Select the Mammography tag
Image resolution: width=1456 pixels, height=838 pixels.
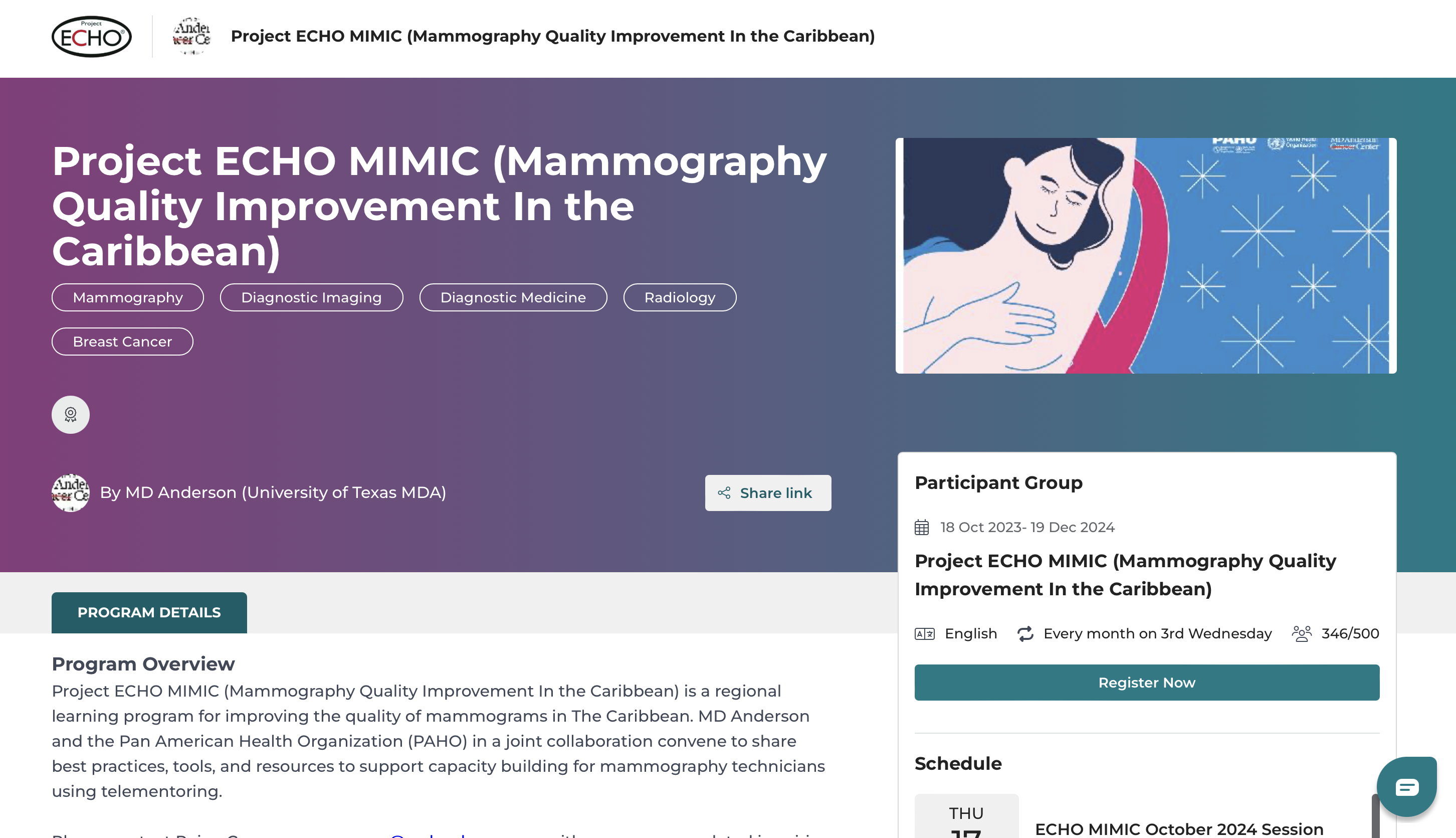[128, 297]
